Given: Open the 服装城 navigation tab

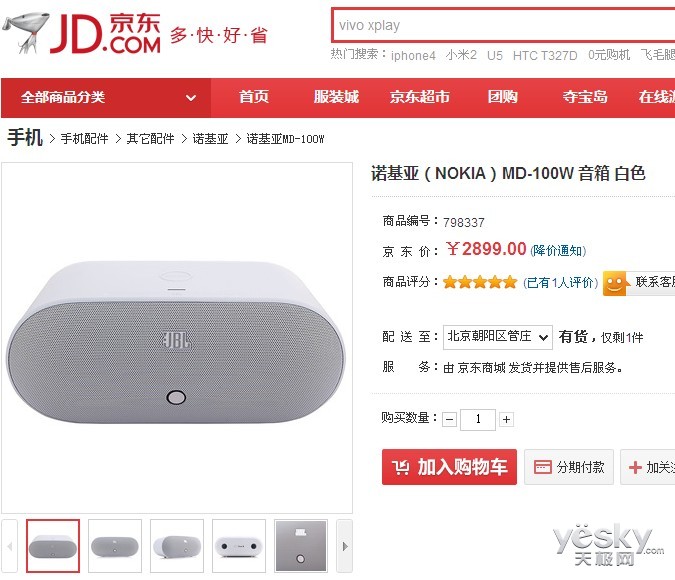Looking at the screenshot, I should pyautogui.click(x=336, y=97).
